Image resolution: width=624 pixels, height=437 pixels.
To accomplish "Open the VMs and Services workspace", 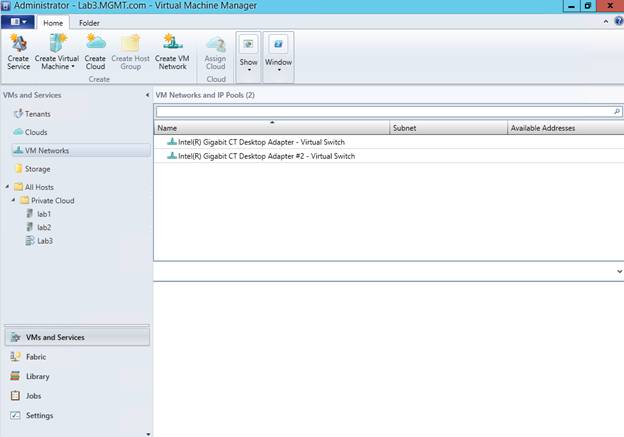I will 77,337.
